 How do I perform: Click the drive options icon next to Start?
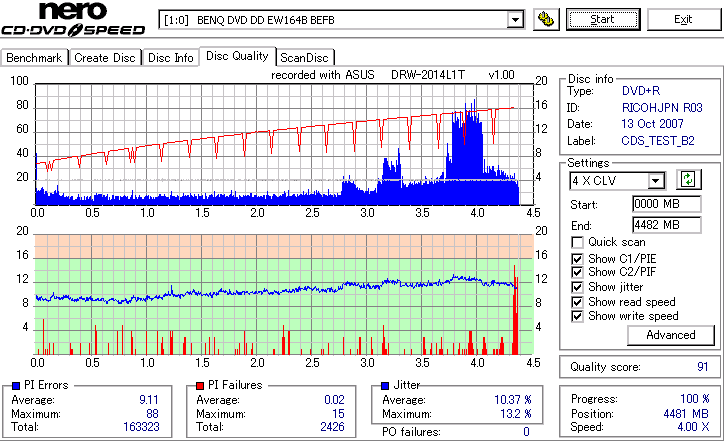click(546, 19)
